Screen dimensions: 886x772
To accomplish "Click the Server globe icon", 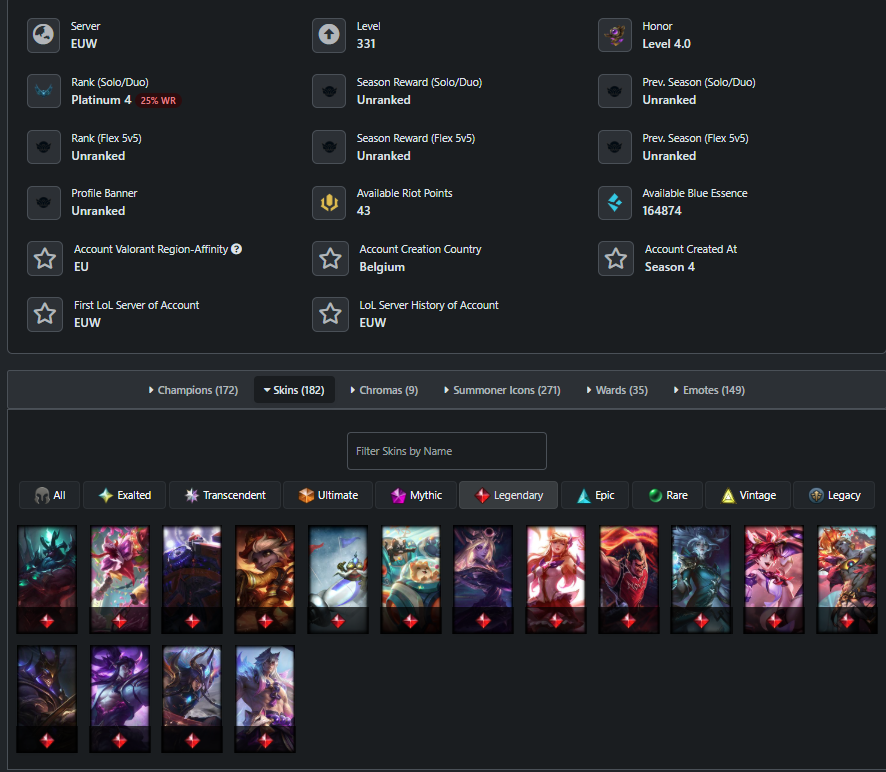I will tap(44, 35).
